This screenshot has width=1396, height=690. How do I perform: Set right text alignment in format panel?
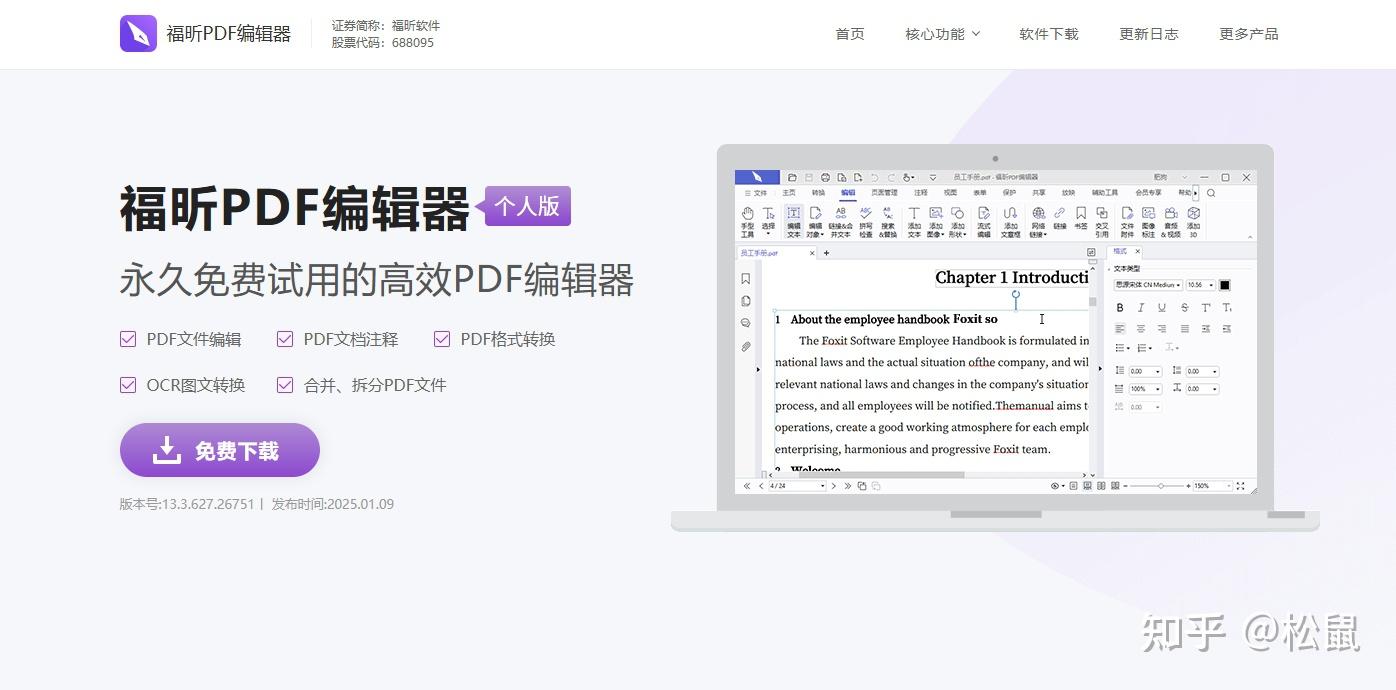[x=1162, y=329]
